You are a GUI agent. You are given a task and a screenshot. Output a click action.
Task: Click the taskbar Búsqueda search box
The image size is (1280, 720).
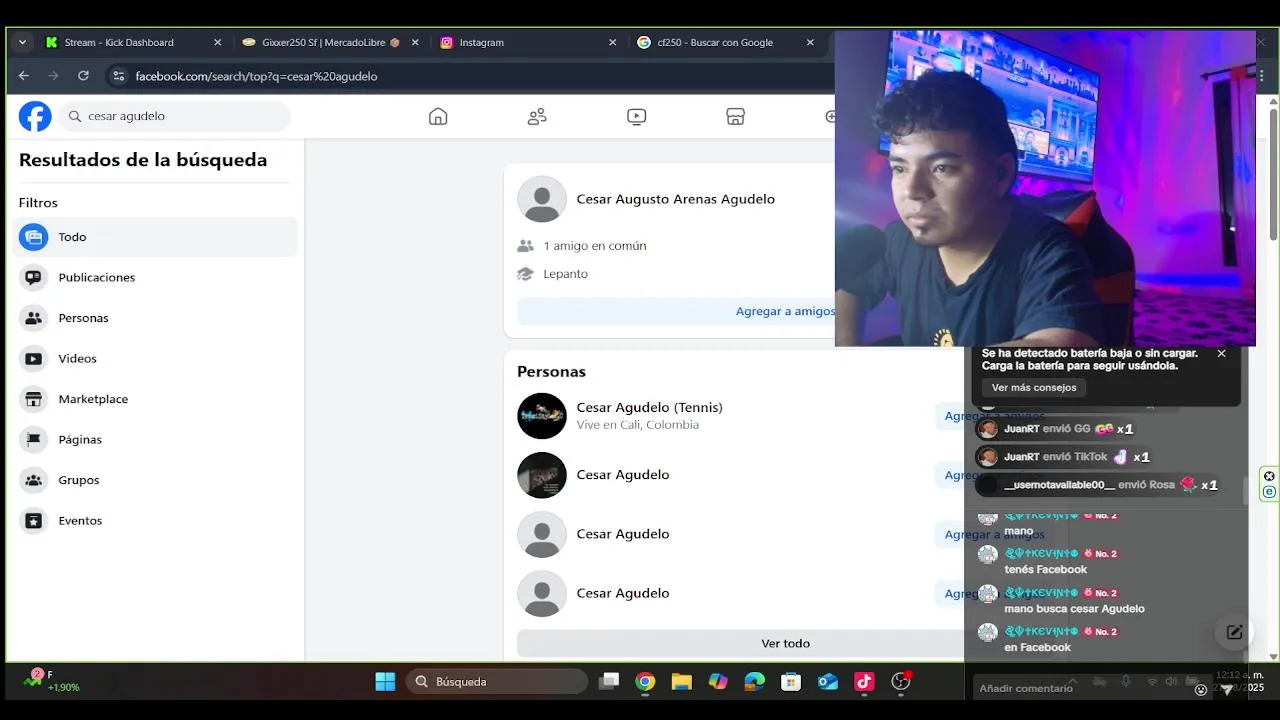click(497, 682)
